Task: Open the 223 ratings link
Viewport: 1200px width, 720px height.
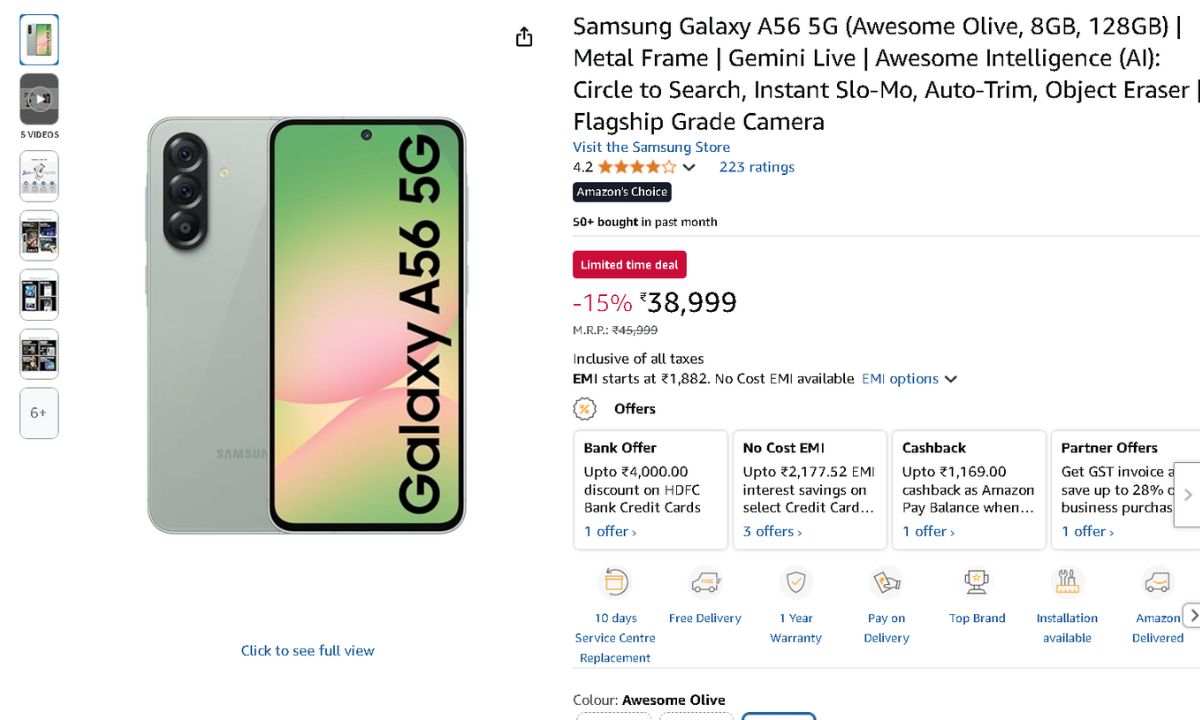Action: [x=756, y=167]
